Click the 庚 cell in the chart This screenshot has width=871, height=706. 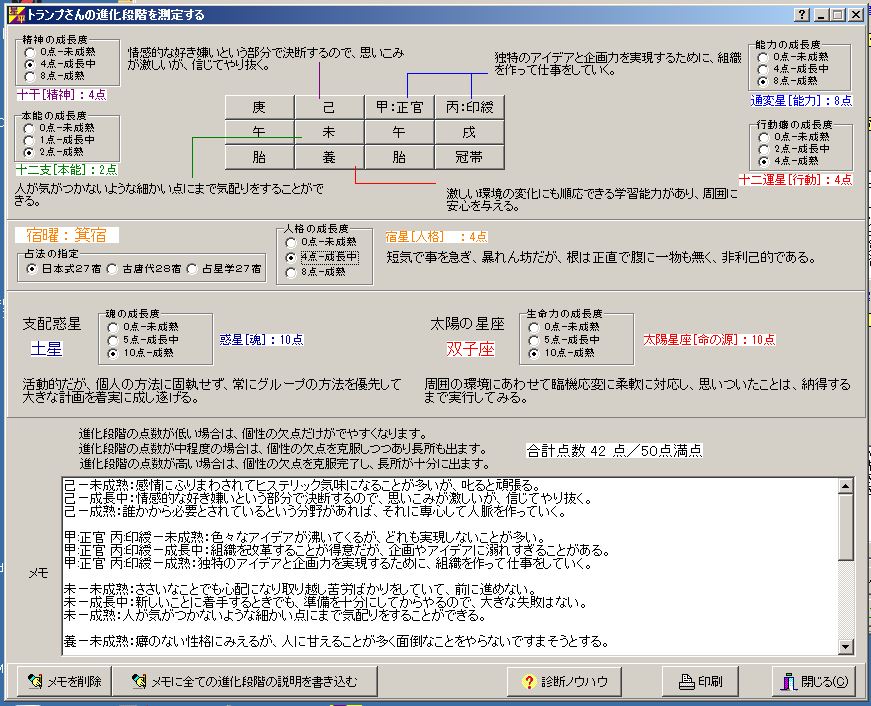pos(259,107)
